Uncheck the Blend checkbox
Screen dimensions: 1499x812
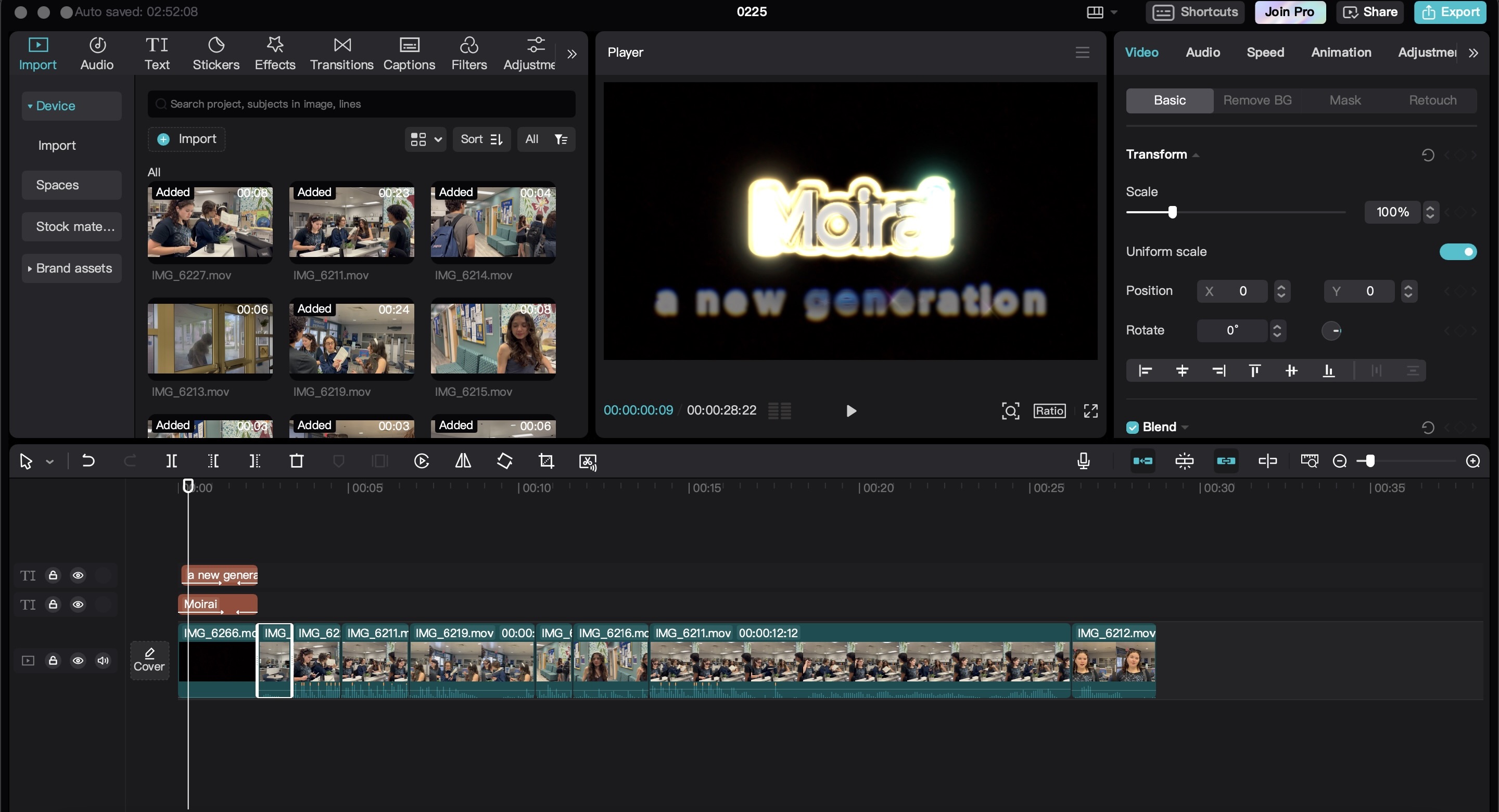tap(1133, 428)
